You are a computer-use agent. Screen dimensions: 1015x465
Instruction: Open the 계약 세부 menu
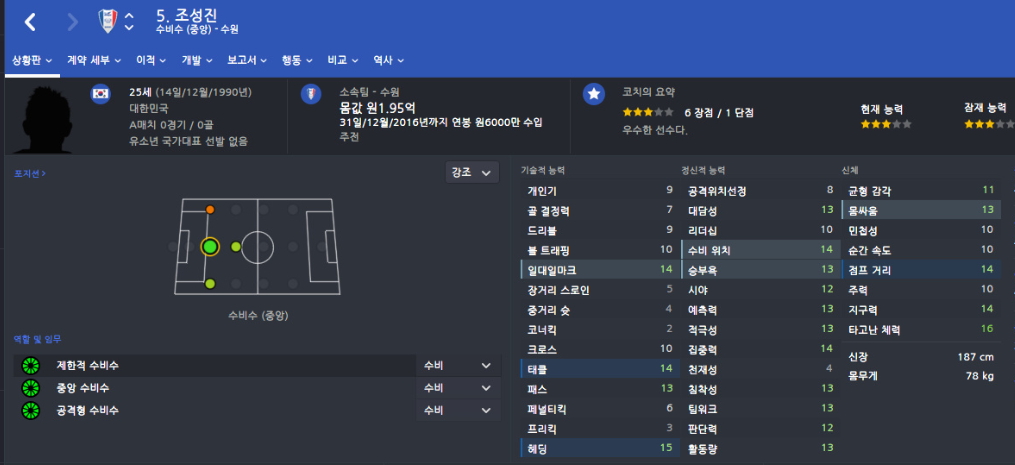(94, 60)
